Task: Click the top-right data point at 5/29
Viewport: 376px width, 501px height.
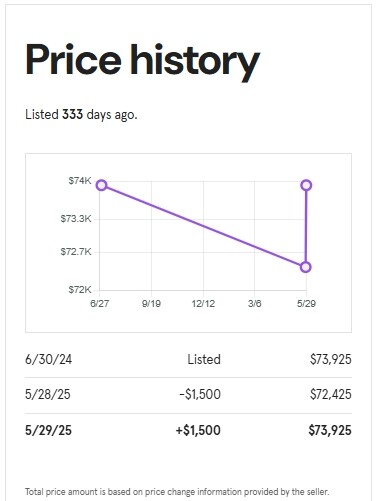Action: click(306, 185)
